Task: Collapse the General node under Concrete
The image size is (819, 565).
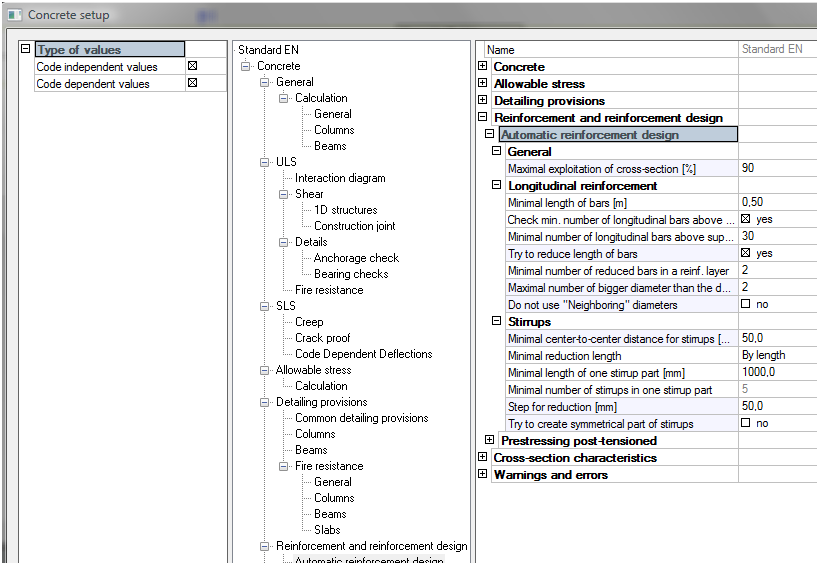Action: pyautogui.click(x=264, y=83)
